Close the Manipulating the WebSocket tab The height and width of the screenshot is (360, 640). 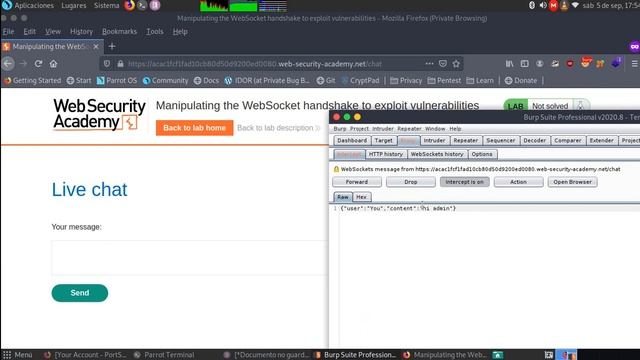coord(96,47)
